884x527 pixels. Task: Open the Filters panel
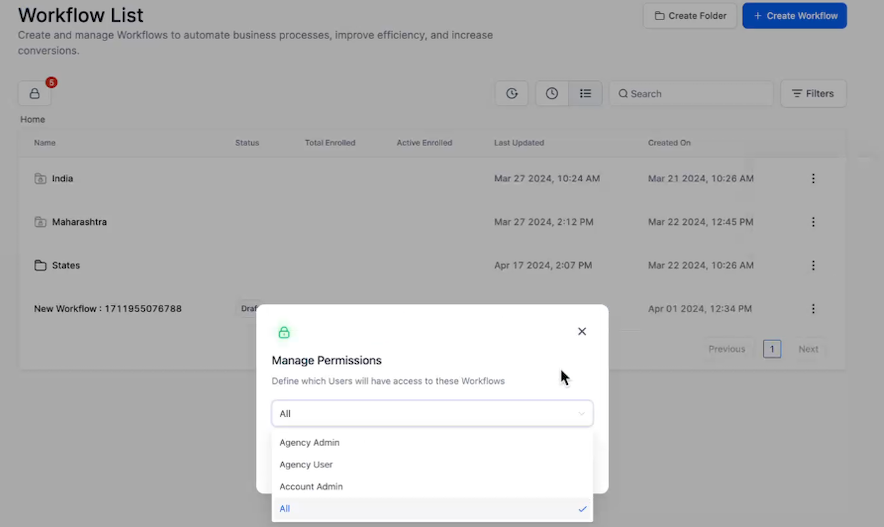pos(813,93)
